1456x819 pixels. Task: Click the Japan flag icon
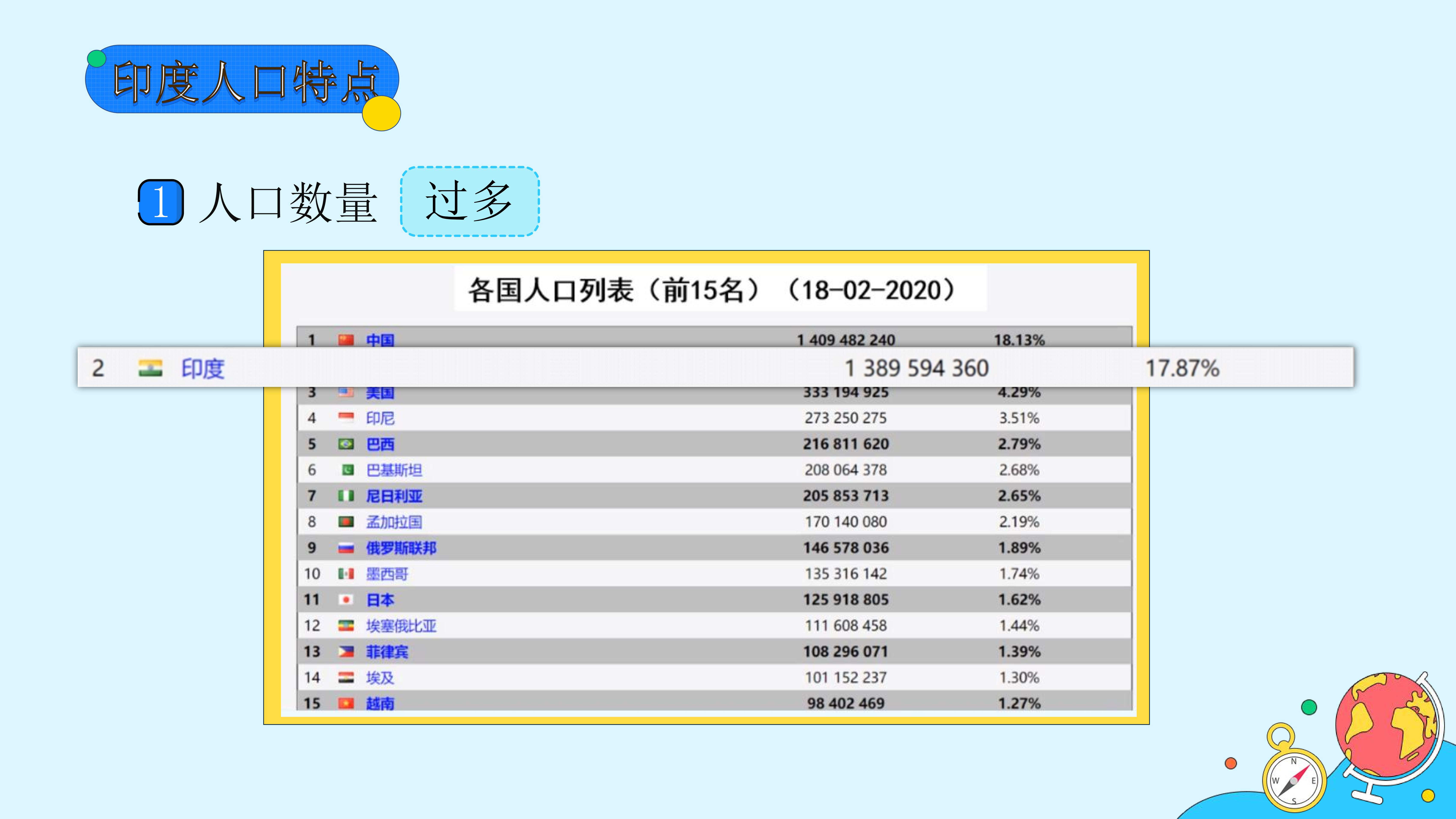coord(346,600)
